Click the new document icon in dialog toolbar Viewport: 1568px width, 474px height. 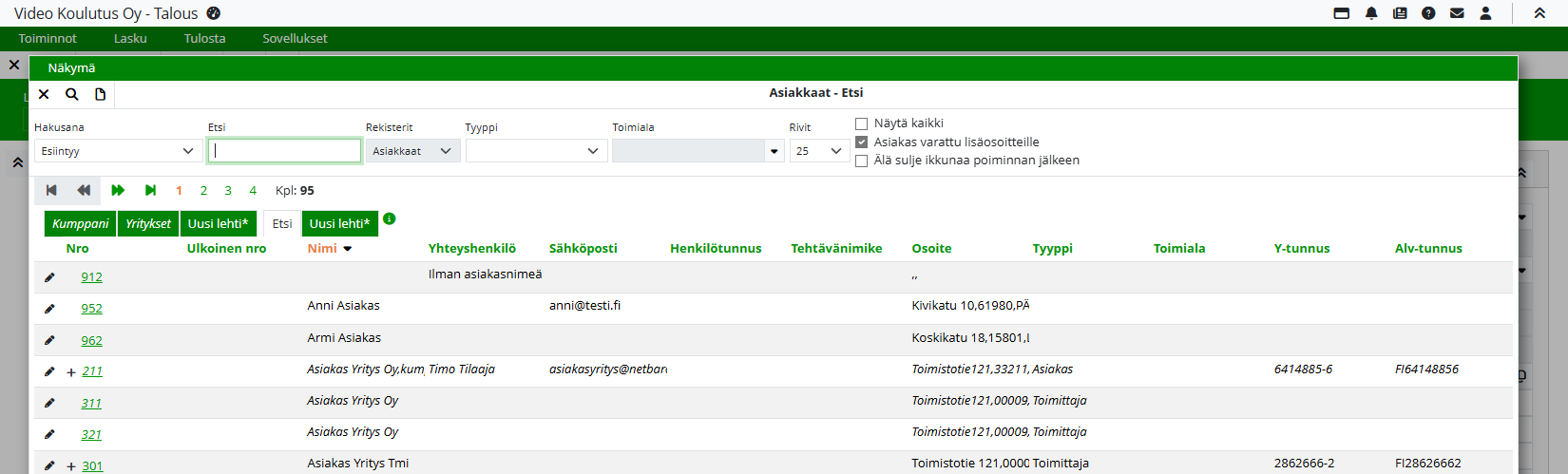100,94
